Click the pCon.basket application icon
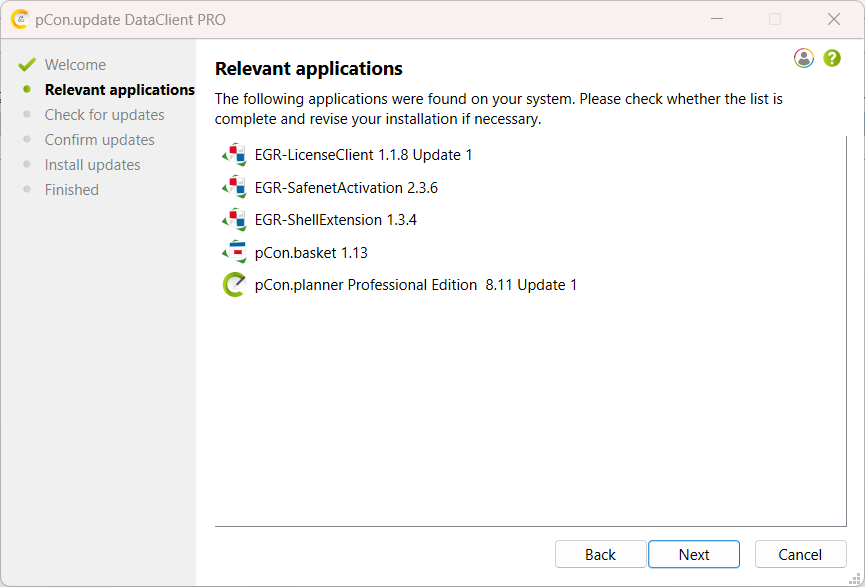The image size is (865, 587). click(234, 252)
